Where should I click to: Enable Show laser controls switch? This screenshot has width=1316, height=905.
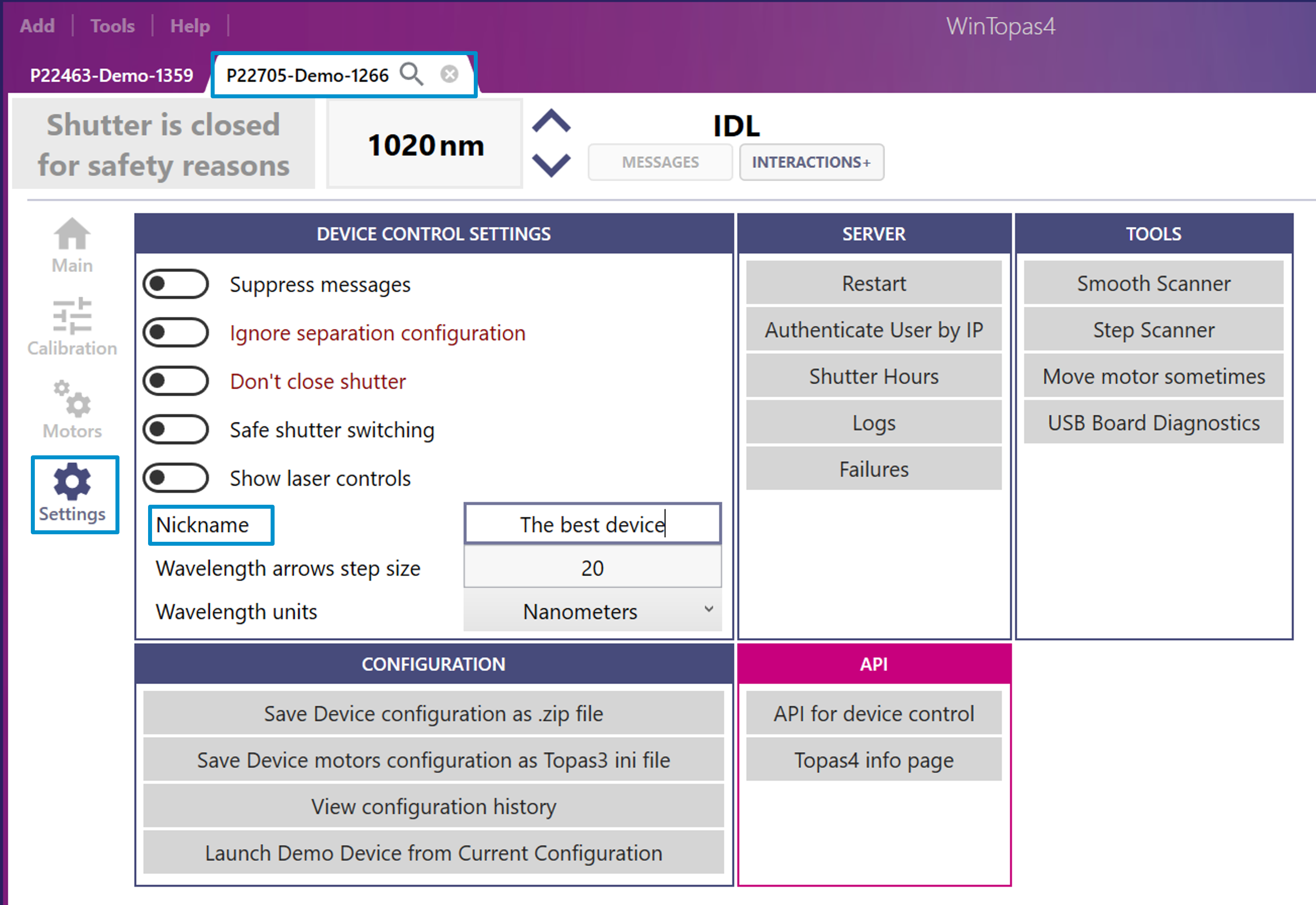176,478
